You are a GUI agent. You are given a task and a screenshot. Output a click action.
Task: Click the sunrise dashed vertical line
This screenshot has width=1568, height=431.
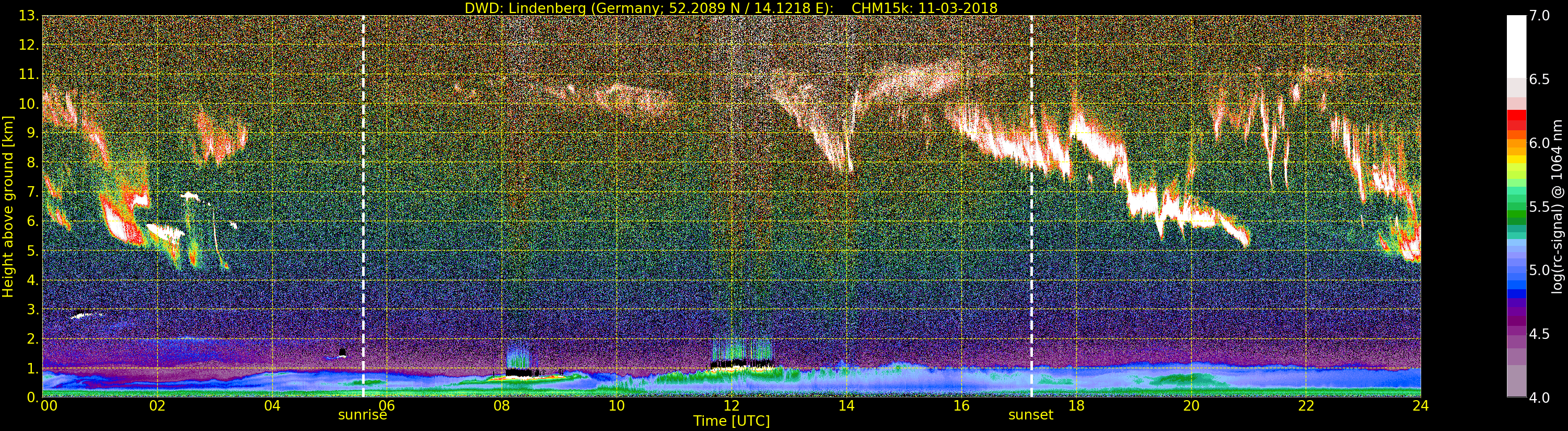pyautogui.click(x=363, y=207)
